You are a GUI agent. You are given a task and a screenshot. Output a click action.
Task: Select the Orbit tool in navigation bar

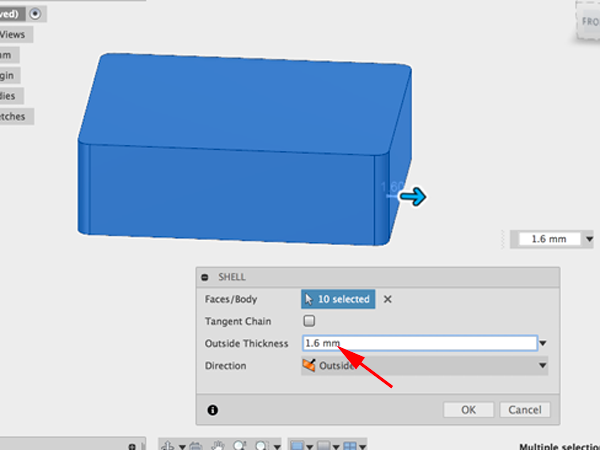[168, 446]
